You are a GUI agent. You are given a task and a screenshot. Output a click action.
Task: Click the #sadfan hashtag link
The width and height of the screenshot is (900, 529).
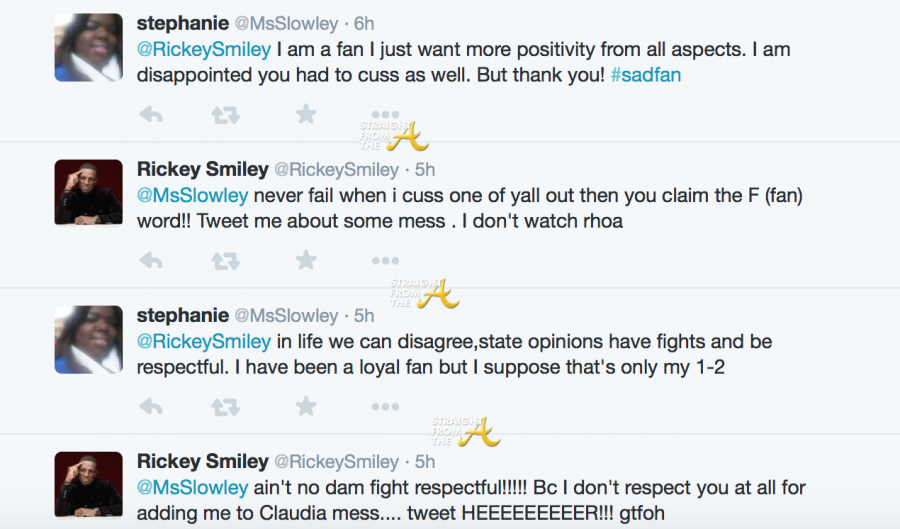(x=644, y=75)
